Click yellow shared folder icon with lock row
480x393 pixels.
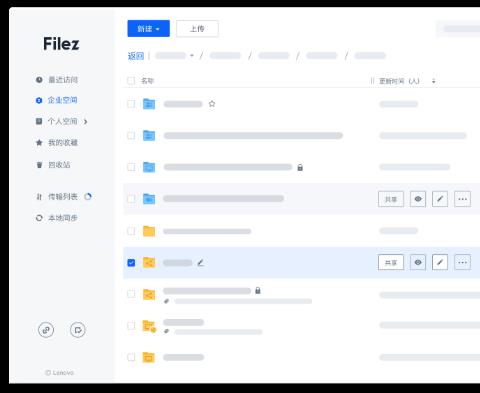149,294
